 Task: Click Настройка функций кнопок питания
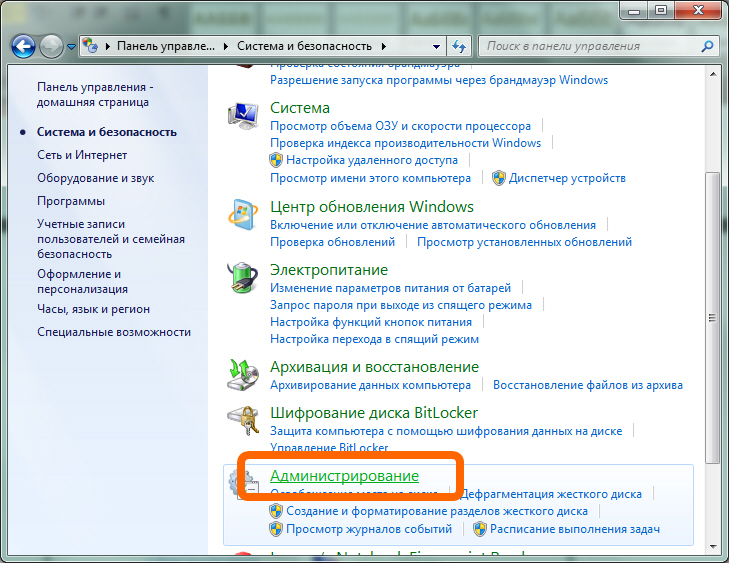click(x=371, y=322)
